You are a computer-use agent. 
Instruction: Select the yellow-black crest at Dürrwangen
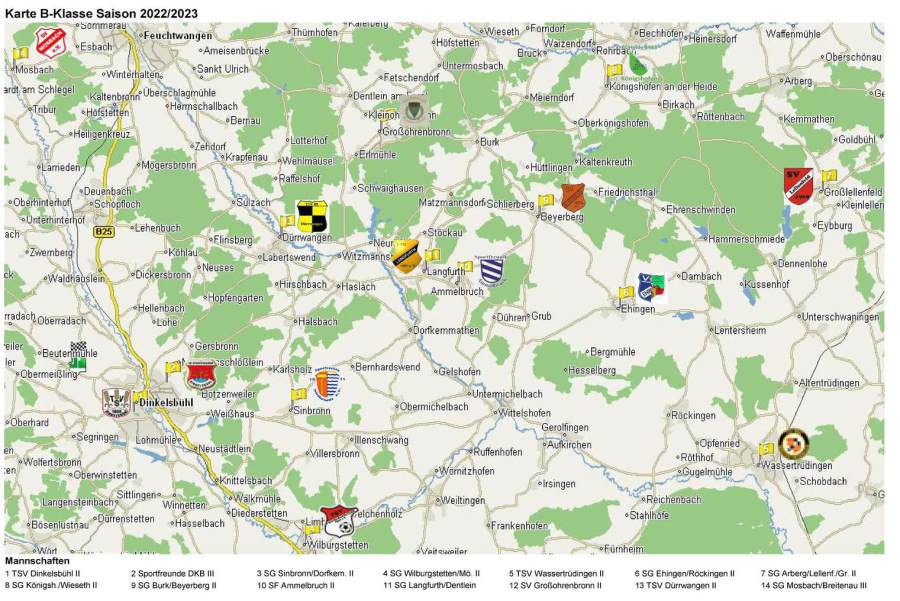pos(312,215)
